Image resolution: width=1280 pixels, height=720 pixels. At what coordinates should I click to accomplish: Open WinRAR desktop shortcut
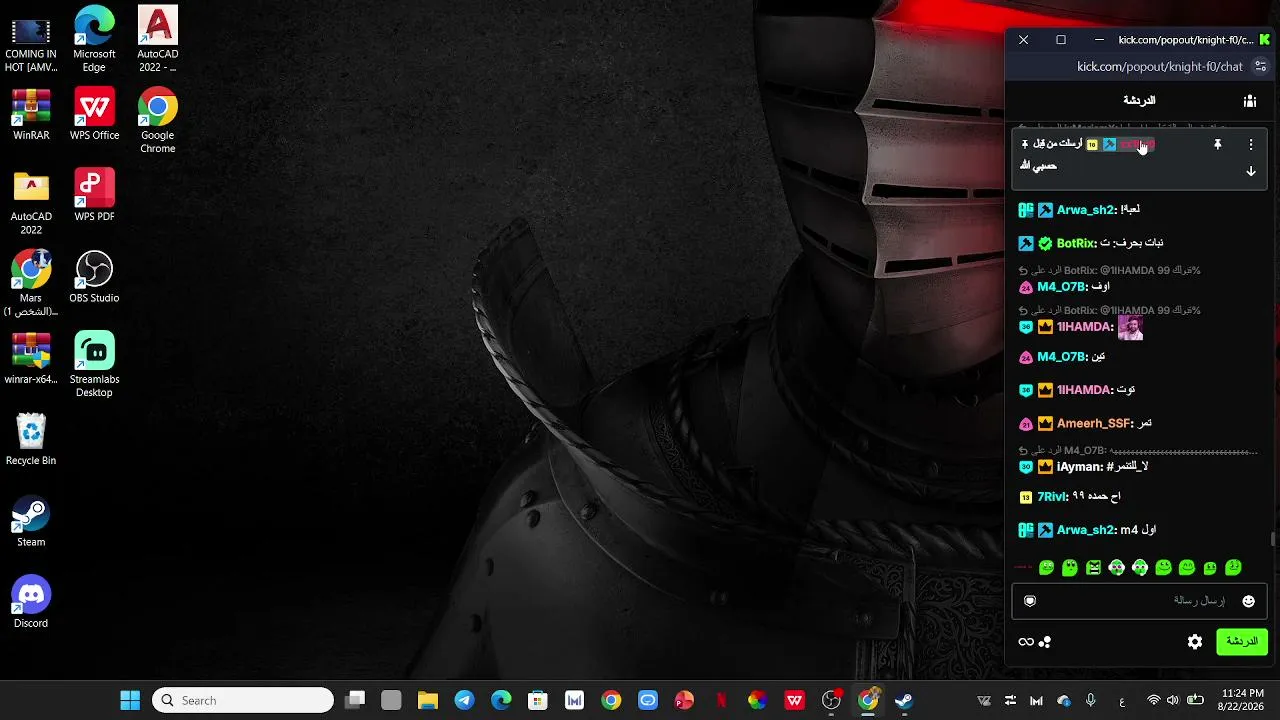coord(31,115)
